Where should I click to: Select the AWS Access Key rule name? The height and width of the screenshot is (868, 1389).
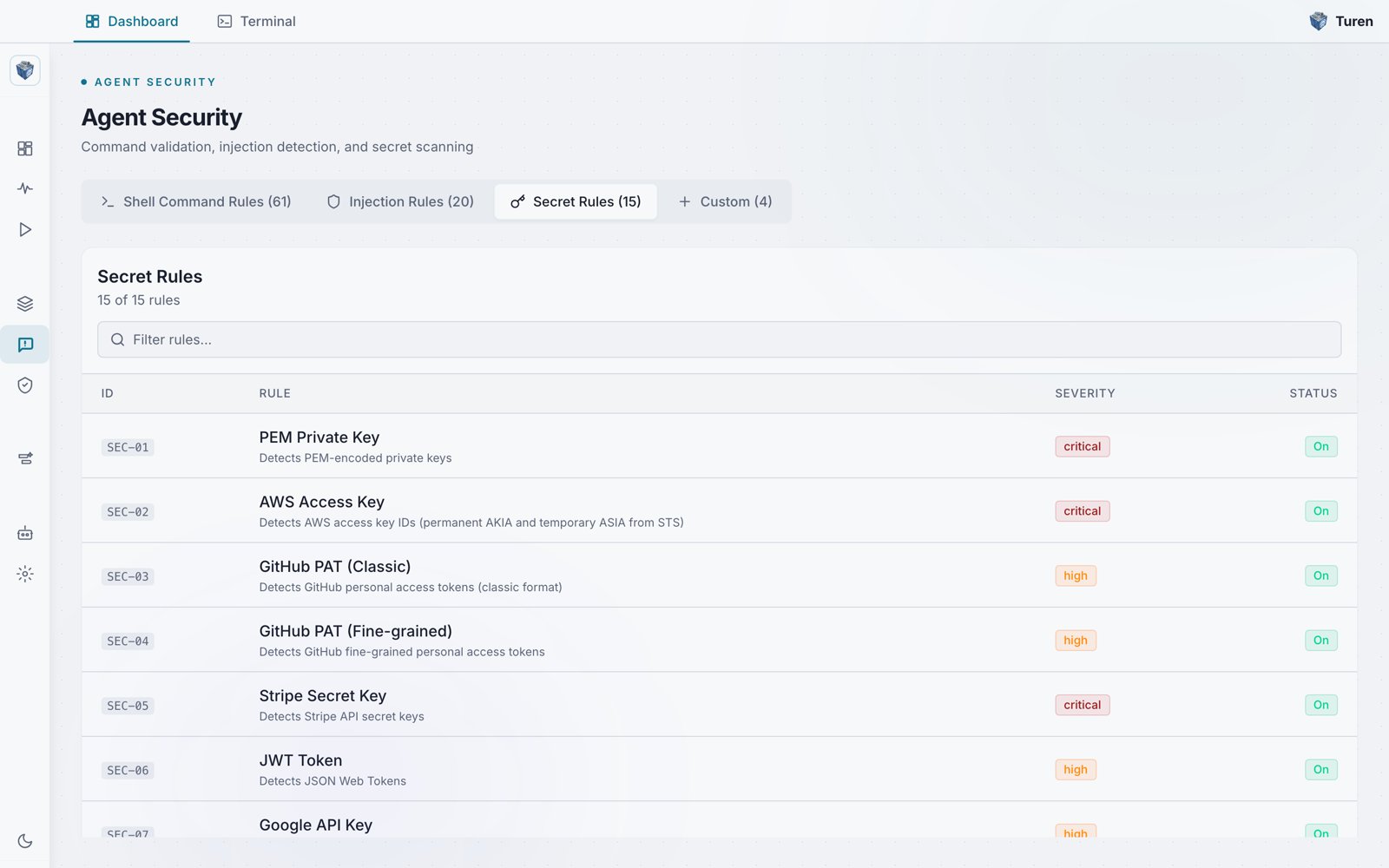(321, 502)
